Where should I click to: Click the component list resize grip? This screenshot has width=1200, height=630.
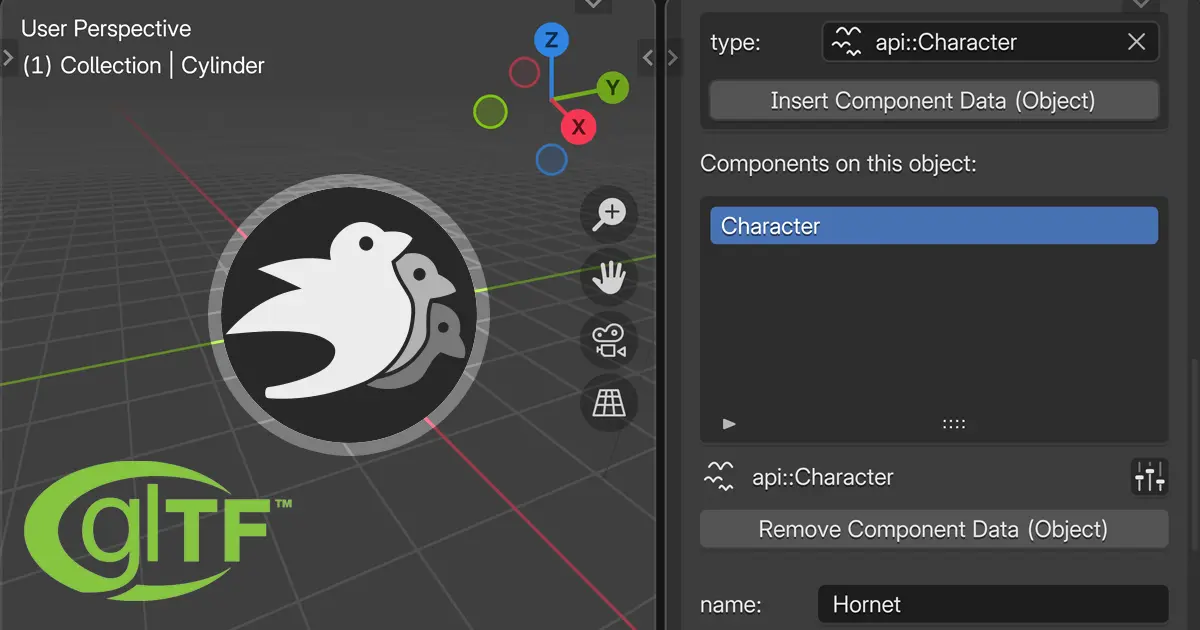pos(953,424)
